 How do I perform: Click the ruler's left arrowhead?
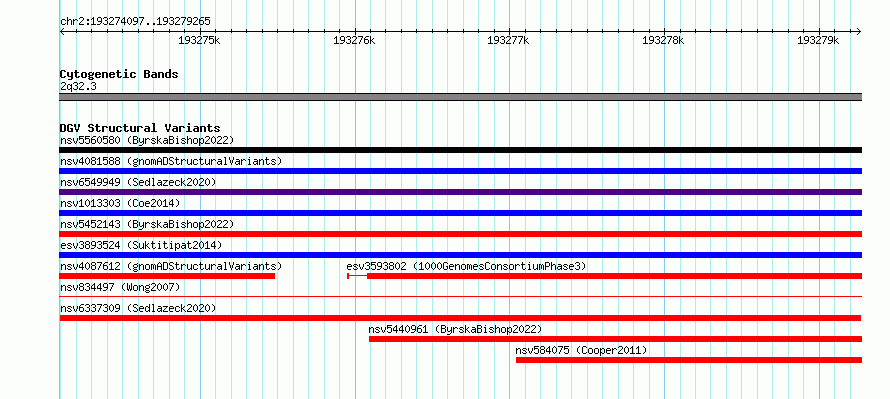62,32
